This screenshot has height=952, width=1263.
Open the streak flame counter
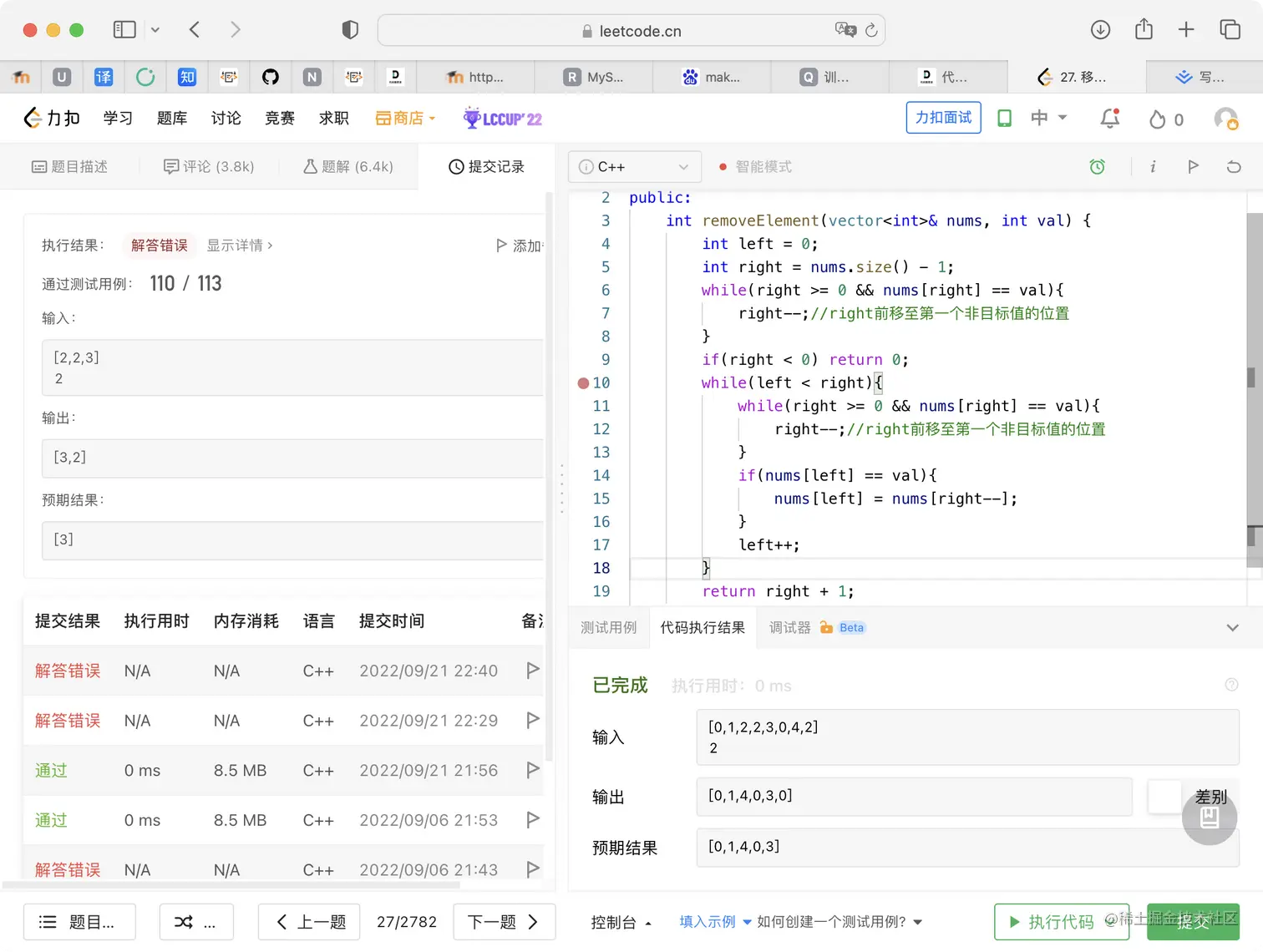(x=1166, y=119)
